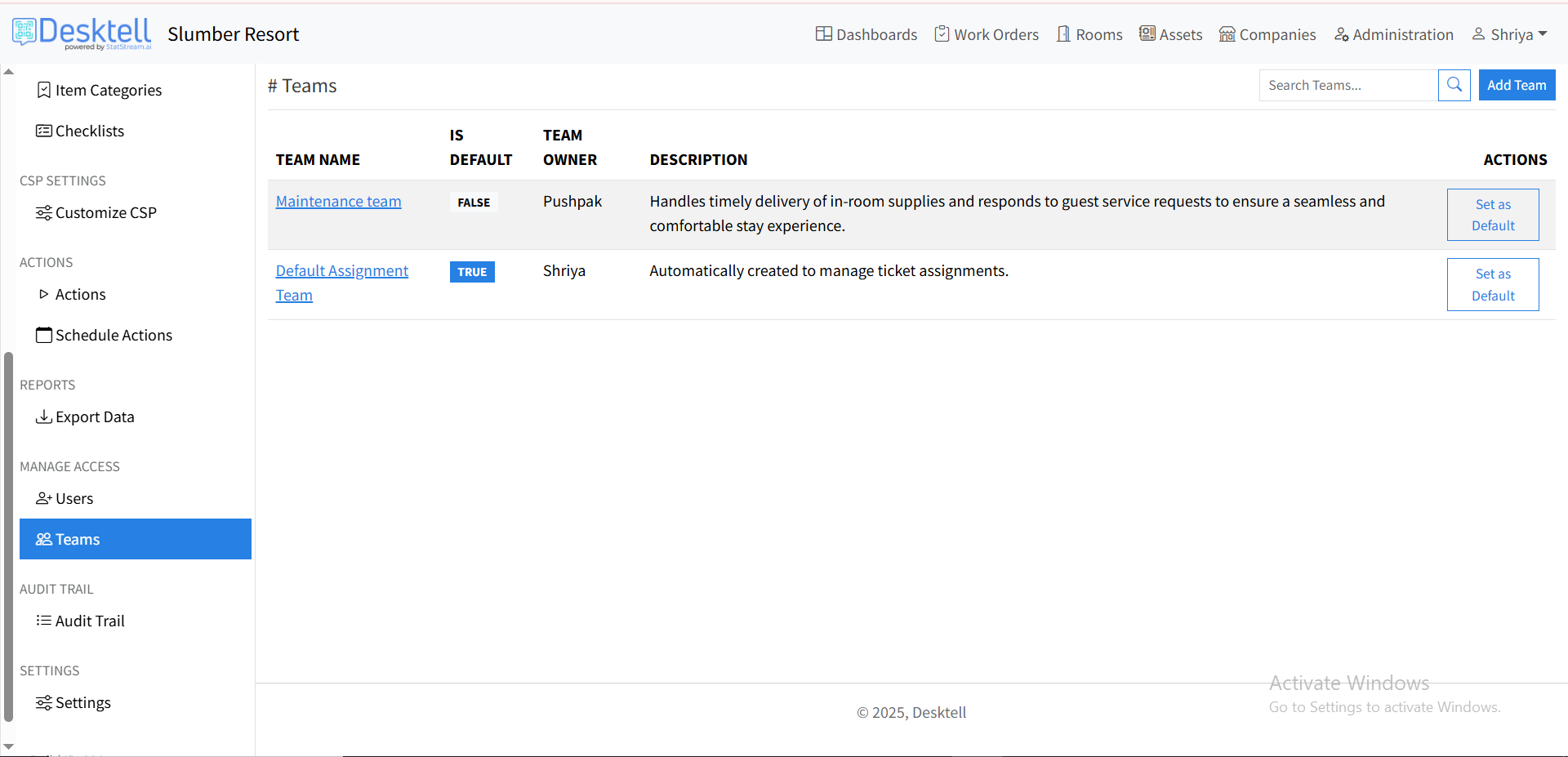Viewport: 1568px width, 757px height.
Task: Open the Shriya user dropdown
Action: pyautogui.click(x=1509, y=34)
